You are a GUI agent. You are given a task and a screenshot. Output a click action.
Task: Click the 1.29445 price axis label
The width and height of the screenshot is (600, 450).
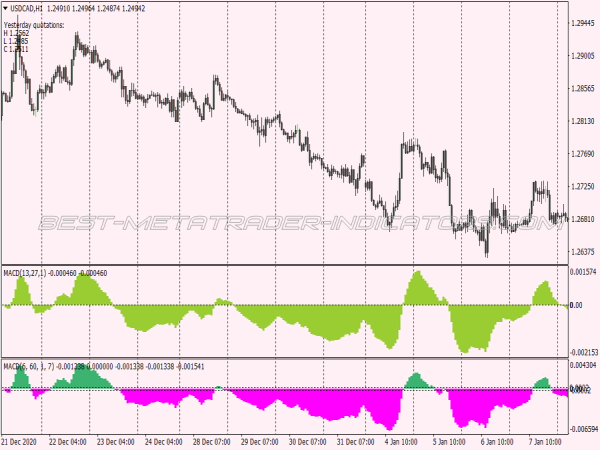click(x=583, y=23)
